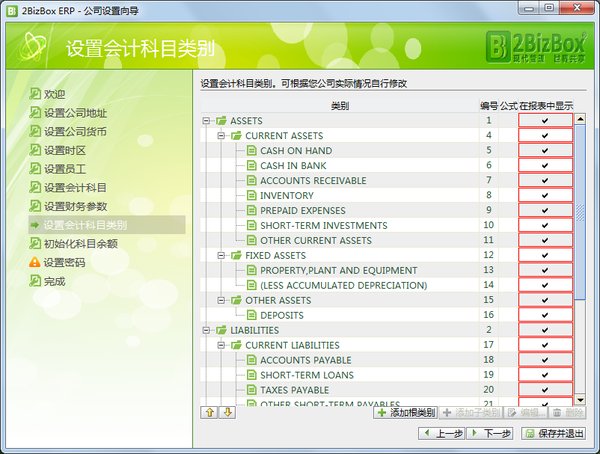This screenshot has width=600, height=454.
Task: Go to 设置财务参数 wizard step
Action: click(75, 206)
